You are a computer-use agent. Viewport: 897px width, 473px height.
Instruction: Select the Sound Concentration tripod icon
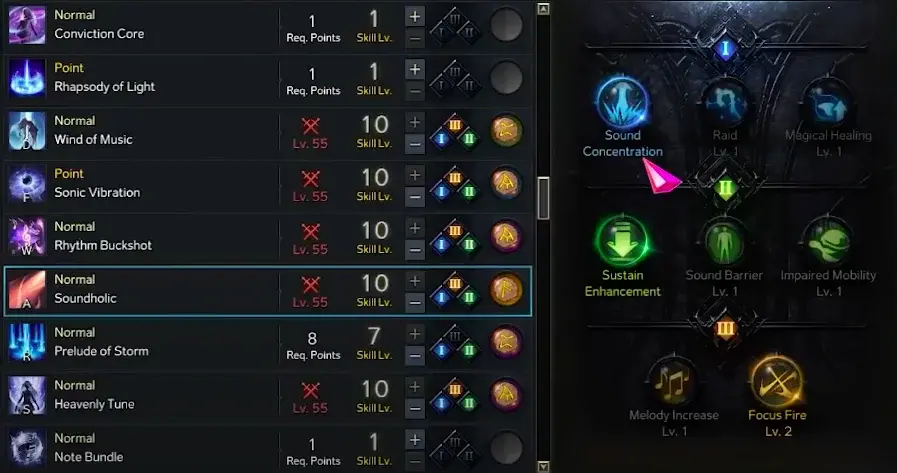[622, 104]
